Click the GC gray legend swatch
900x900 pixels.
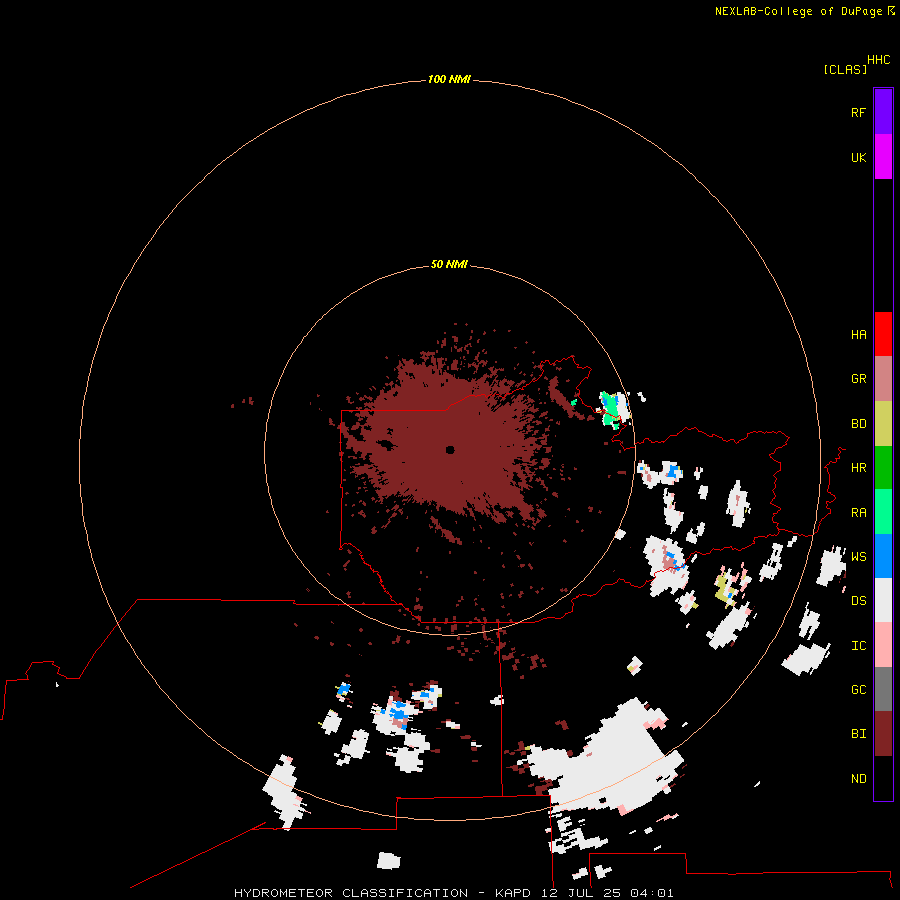(883, 689)
